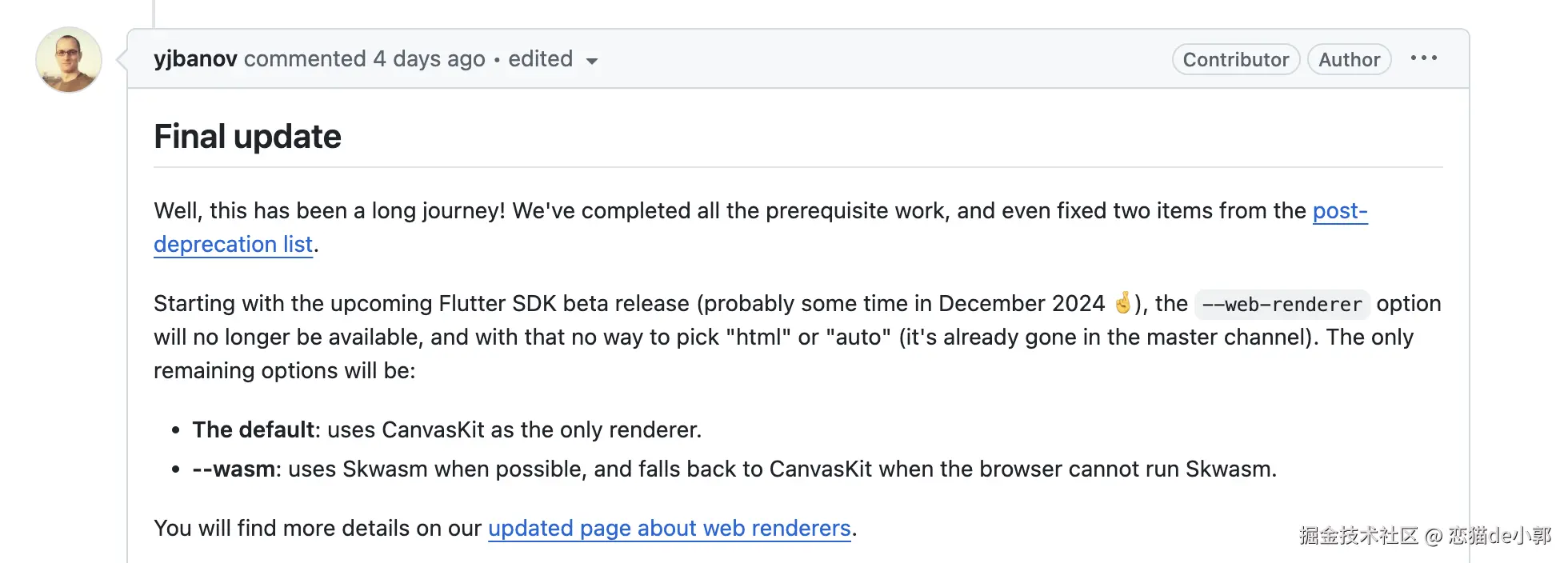Click the bold "--wasm" text
The width and height of the screenshot is (1568, 563).
coord(234,469)
